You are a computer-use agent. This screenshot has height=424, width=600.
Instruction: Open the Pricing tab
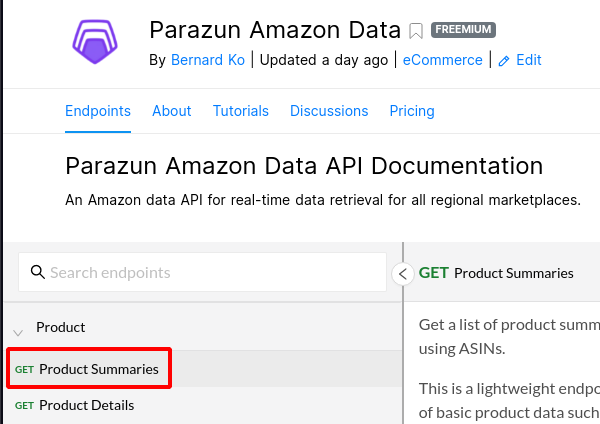(412, 111)
